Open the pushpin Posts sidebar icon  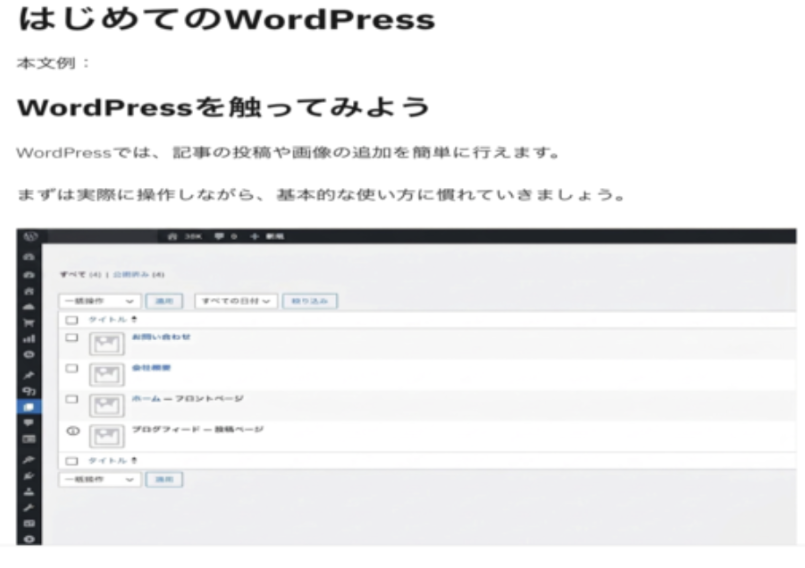pyautogui.click(x=29, y=375)
